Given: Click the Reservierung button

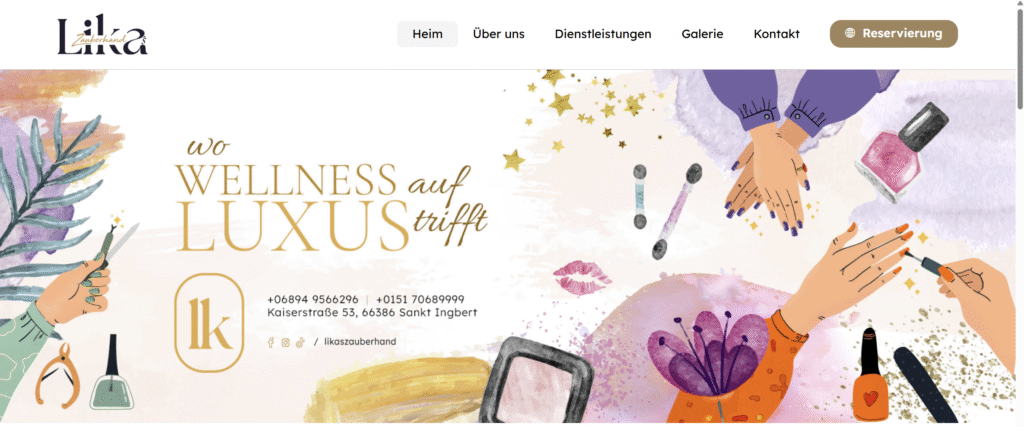Looking at the screenshot, I should pos(893,34).
